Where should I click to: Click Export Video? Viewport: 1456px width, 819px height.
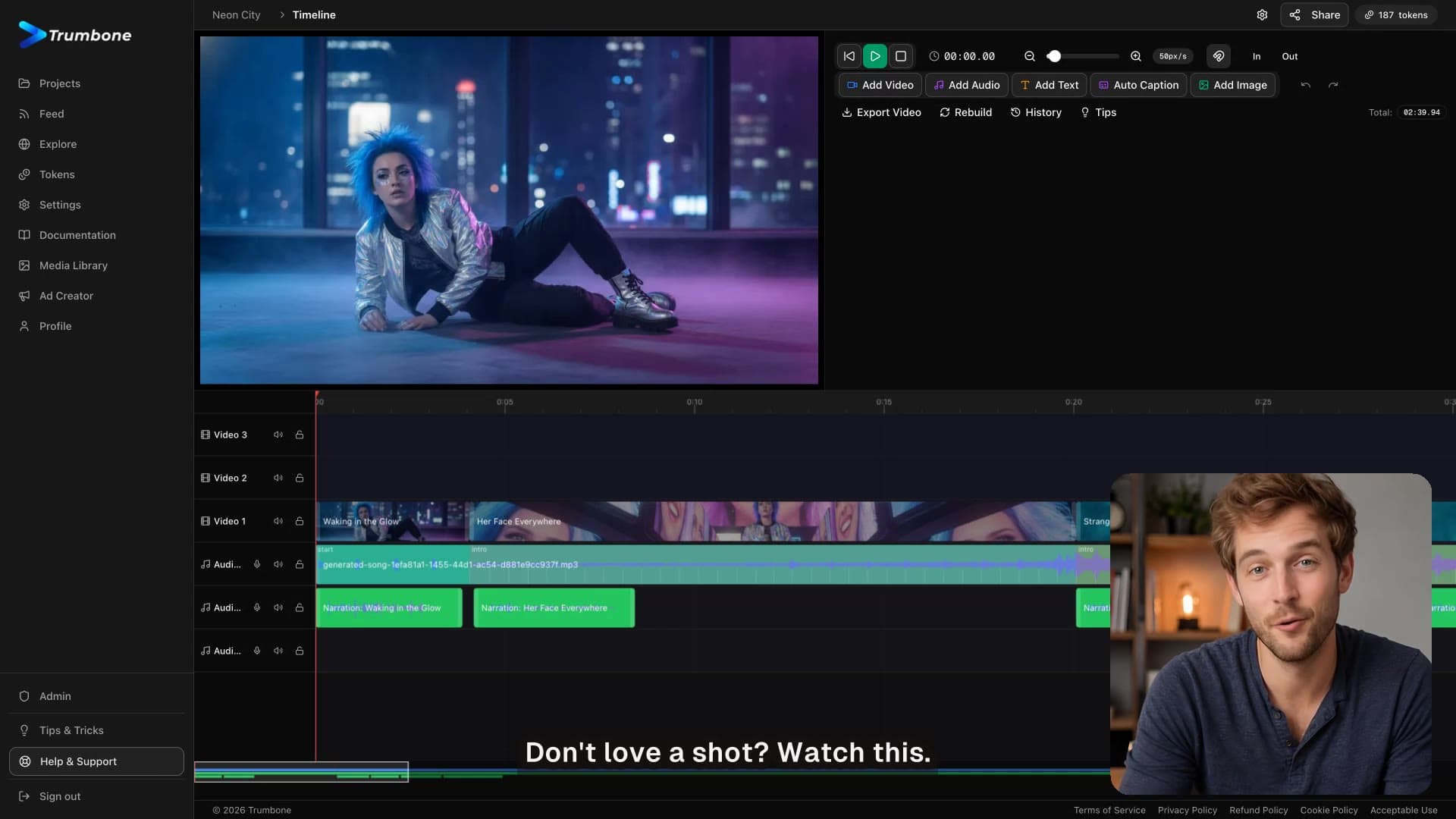pyautogui.click(x=881, y=112)
